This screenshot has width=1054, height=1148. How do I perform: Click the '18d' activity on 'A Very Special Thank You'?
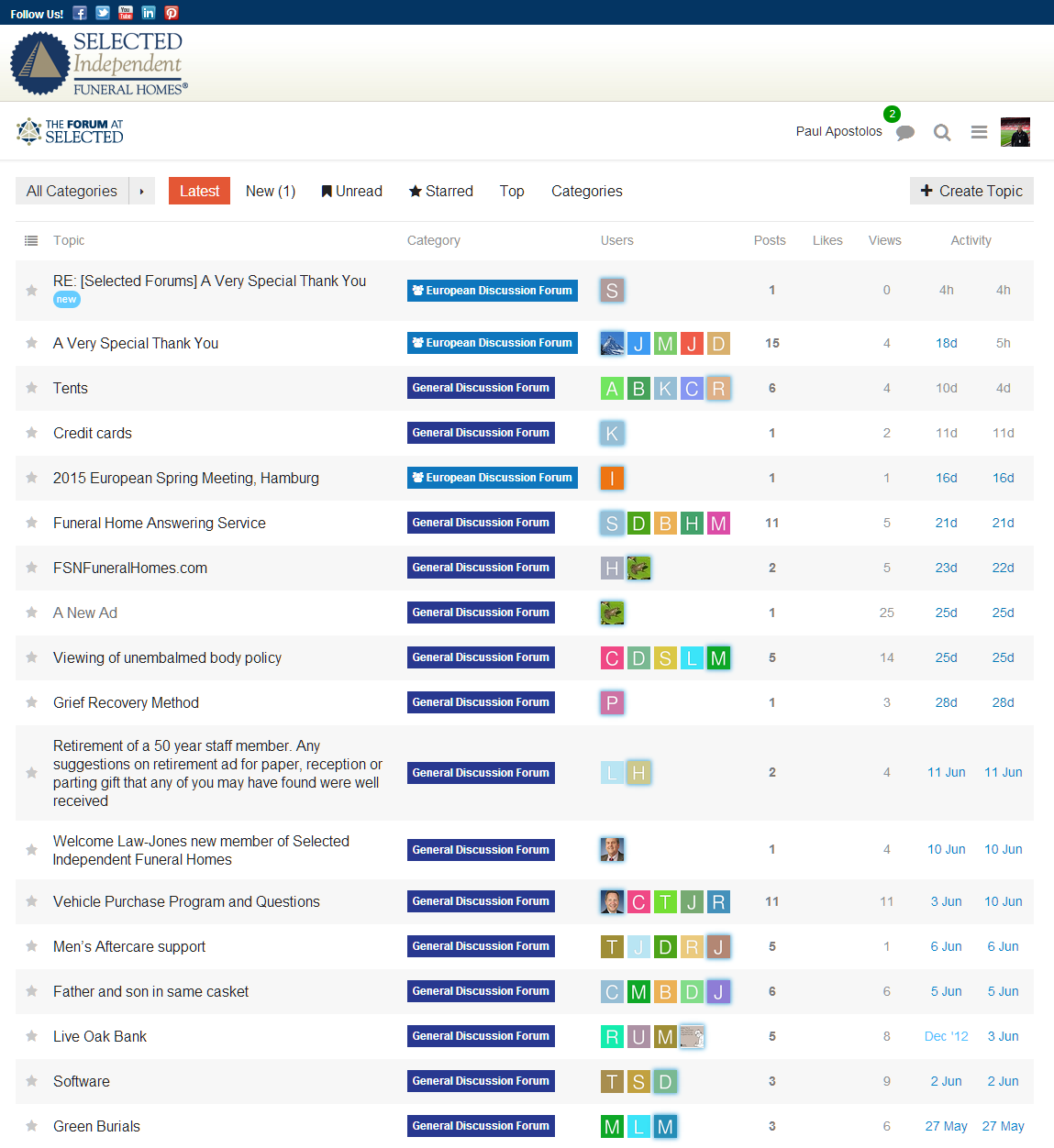tap(947, 343)
